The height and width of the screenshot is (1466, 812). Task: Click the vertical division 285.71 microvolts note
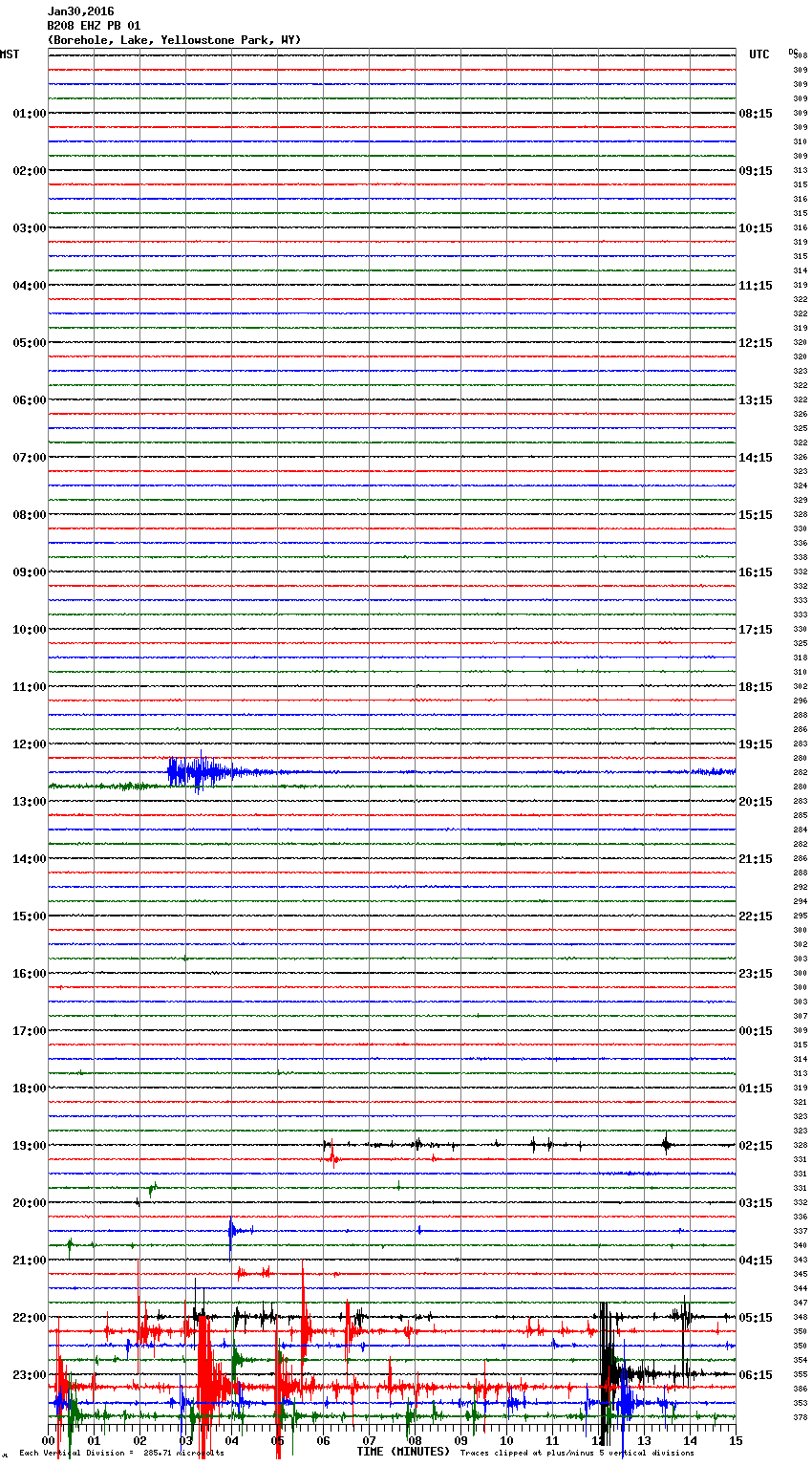(x=121, y=1453)
